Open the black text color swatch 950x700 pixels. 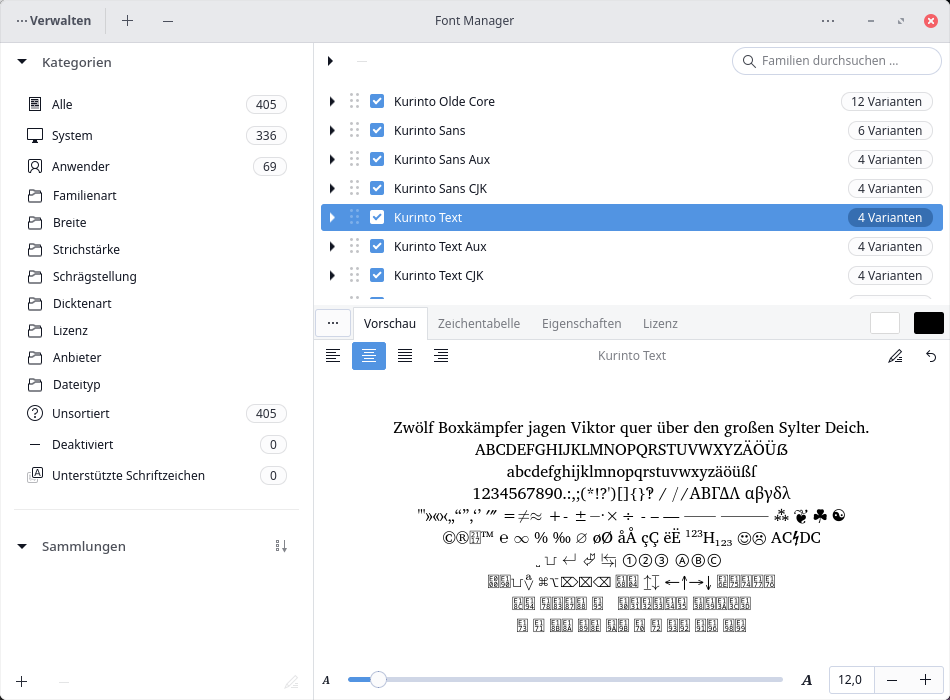(928, 323)
